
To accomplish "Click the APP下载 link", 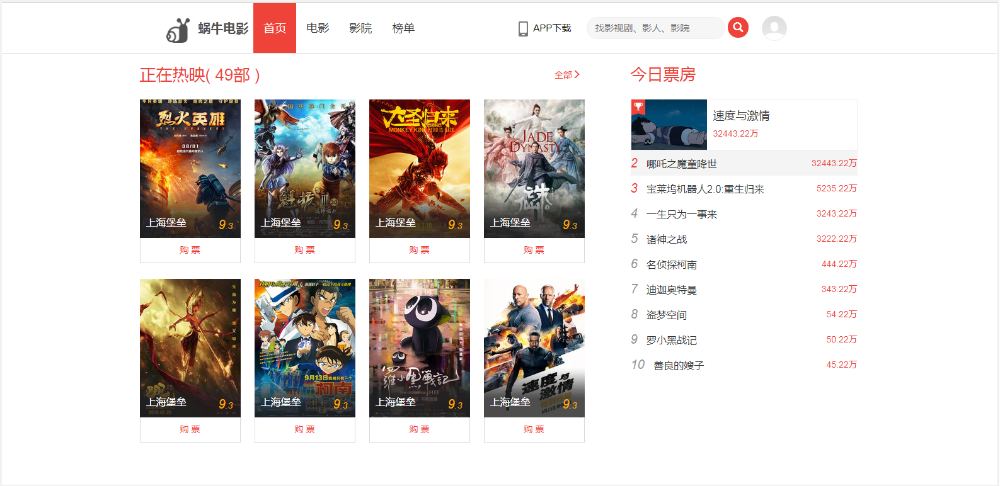I will tap(552, 28).
